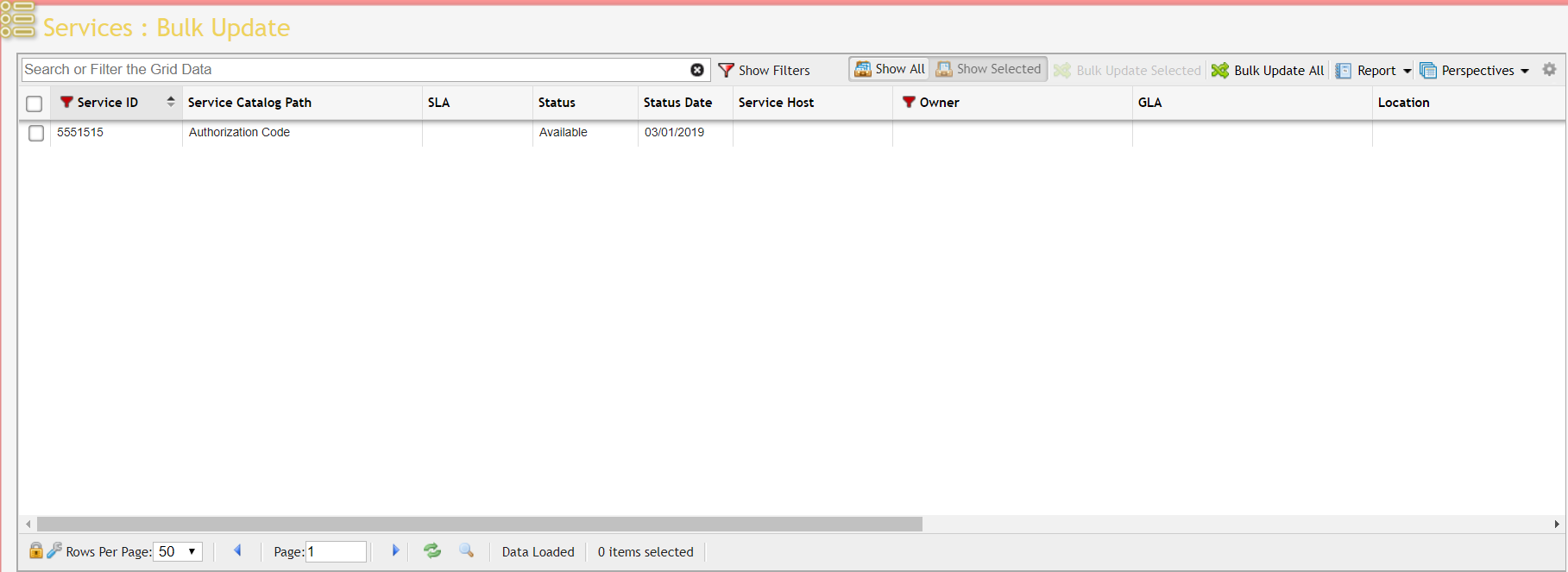Click Bulk Update Selected button
The width and height of the screenshot is (1568, 572).
coord(1127,70)
